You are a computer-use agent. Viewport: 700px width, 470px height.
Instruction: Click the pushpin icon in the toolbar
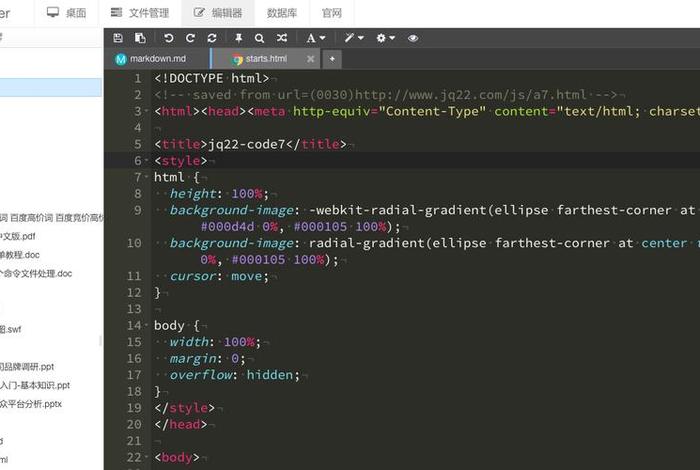pyautogui.click(x=238, y=38)
